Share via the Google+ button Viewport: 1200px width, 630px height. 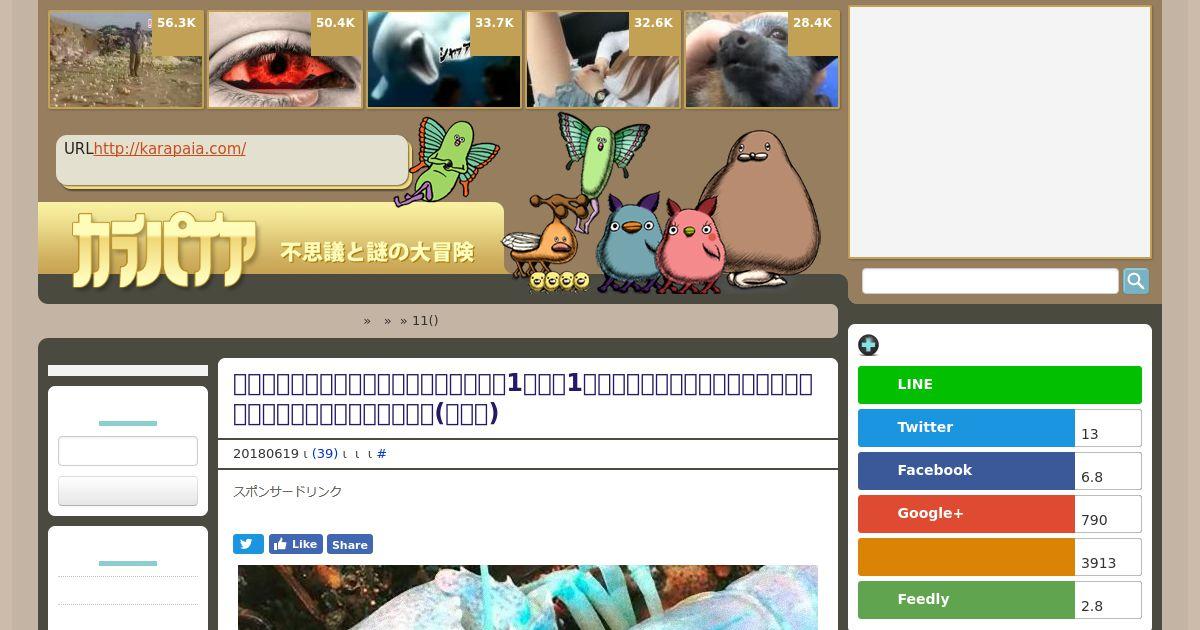(966, 514)
